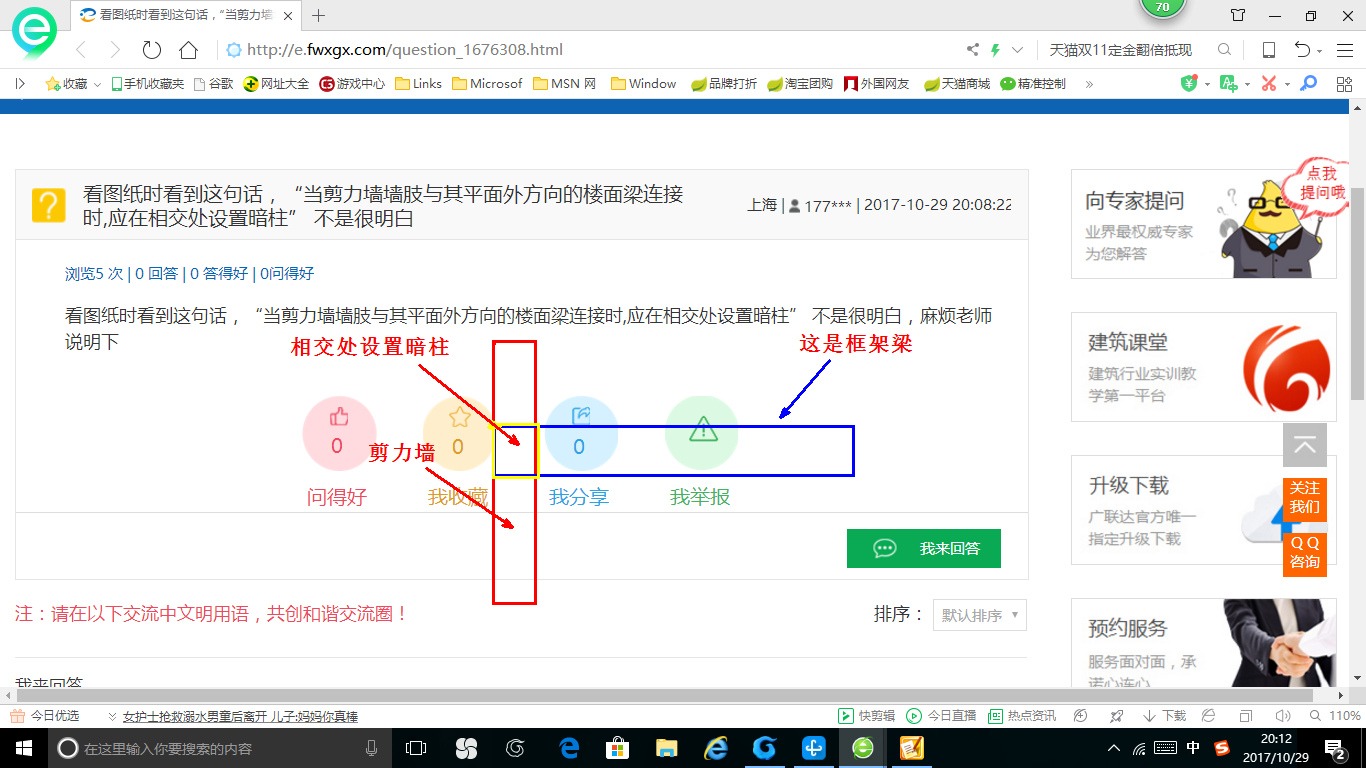Expand the 收藏 dropdown arrow

tap(97, 85)
